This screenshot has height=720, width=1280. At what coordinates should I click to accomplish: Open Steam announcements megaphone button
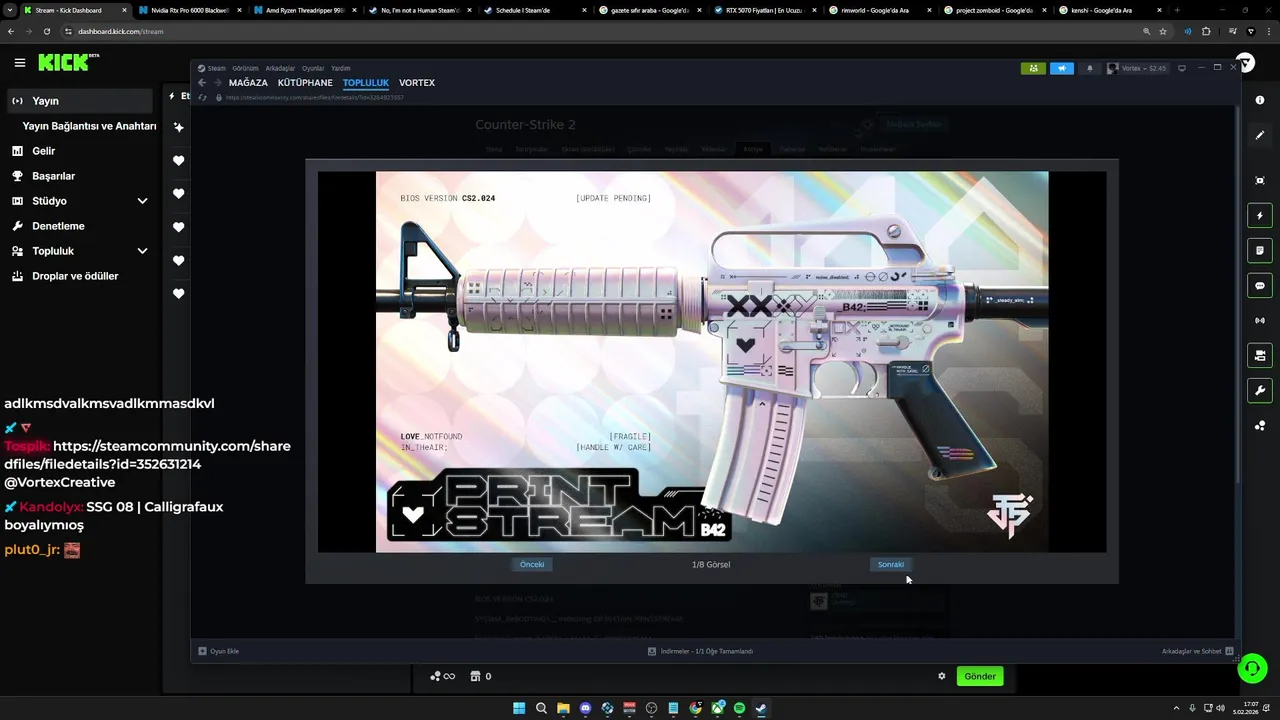point(1061,68)
